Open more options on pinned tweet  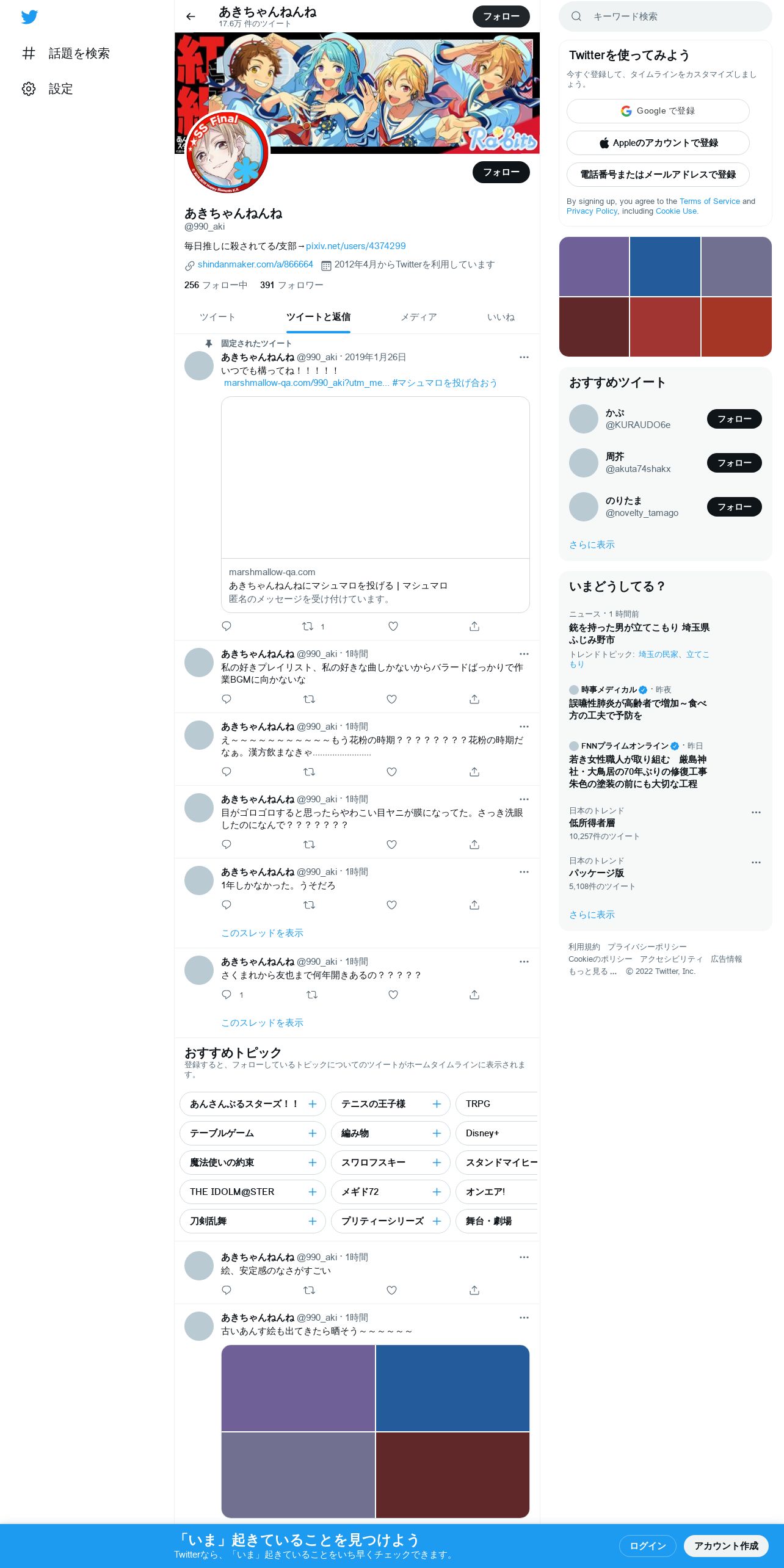[x=524, y=357]
